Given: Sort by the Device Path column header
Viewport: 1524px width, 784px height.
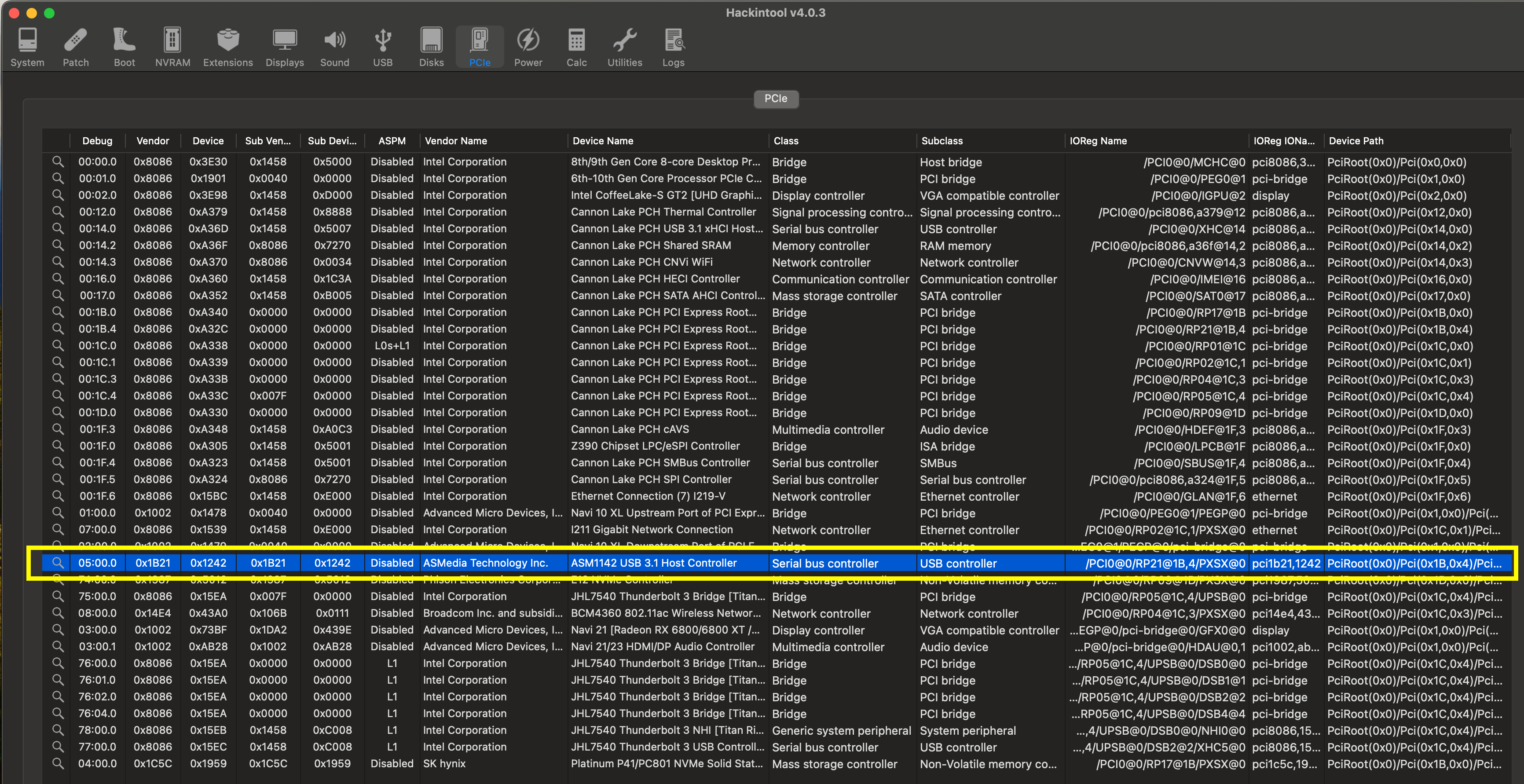Looking at the screenshot, I should pos(1417,141).
